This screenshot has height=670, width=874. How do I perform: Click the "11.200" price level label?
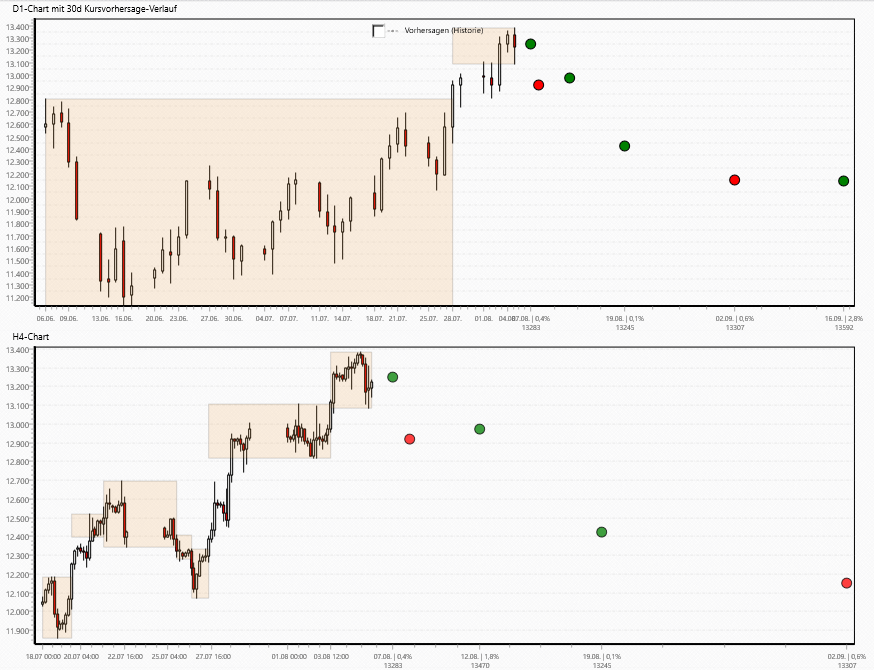[x=18, y=298]
